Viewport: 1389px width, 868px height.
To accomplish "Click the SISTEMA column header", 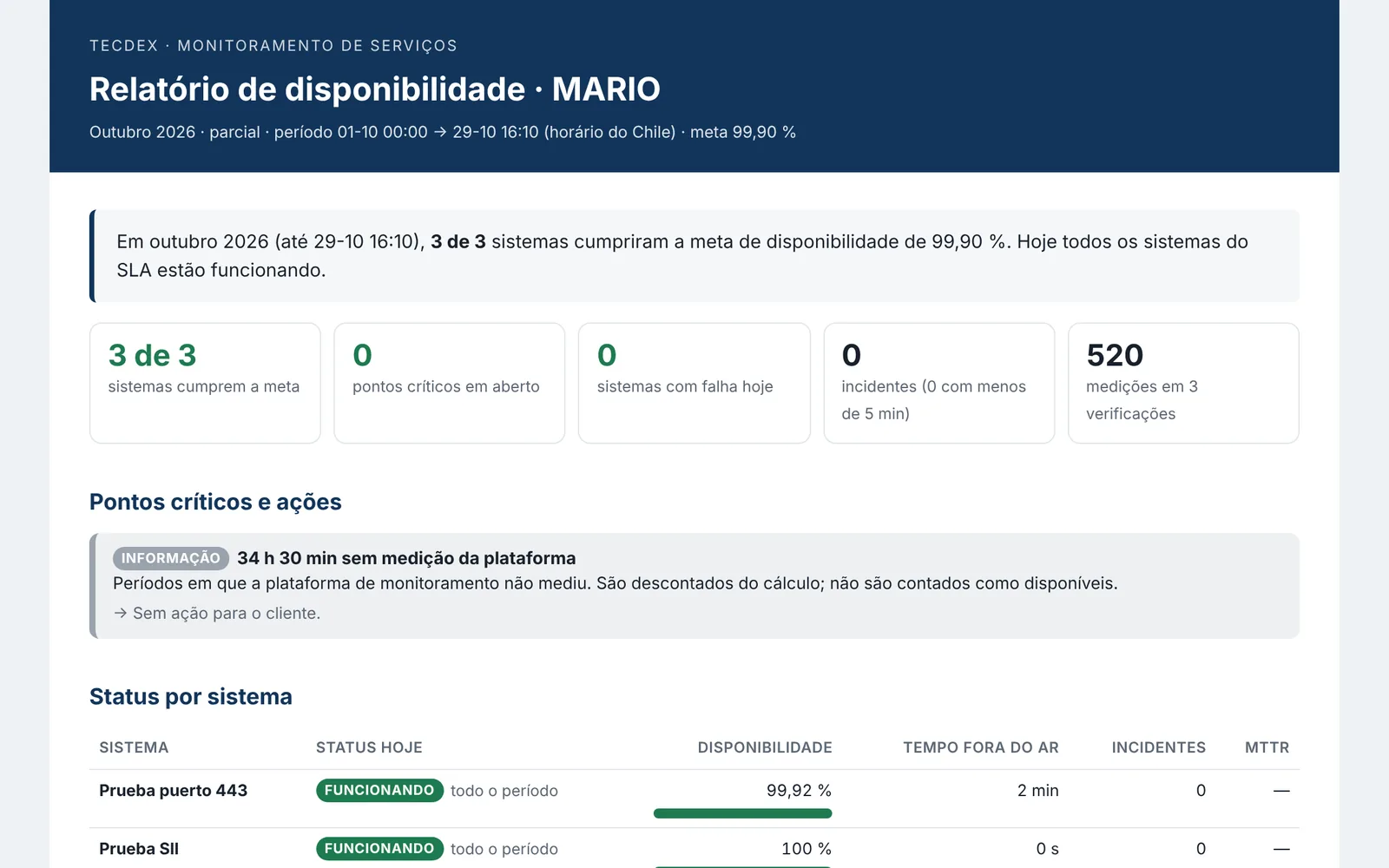I will [x=134, y=747].
